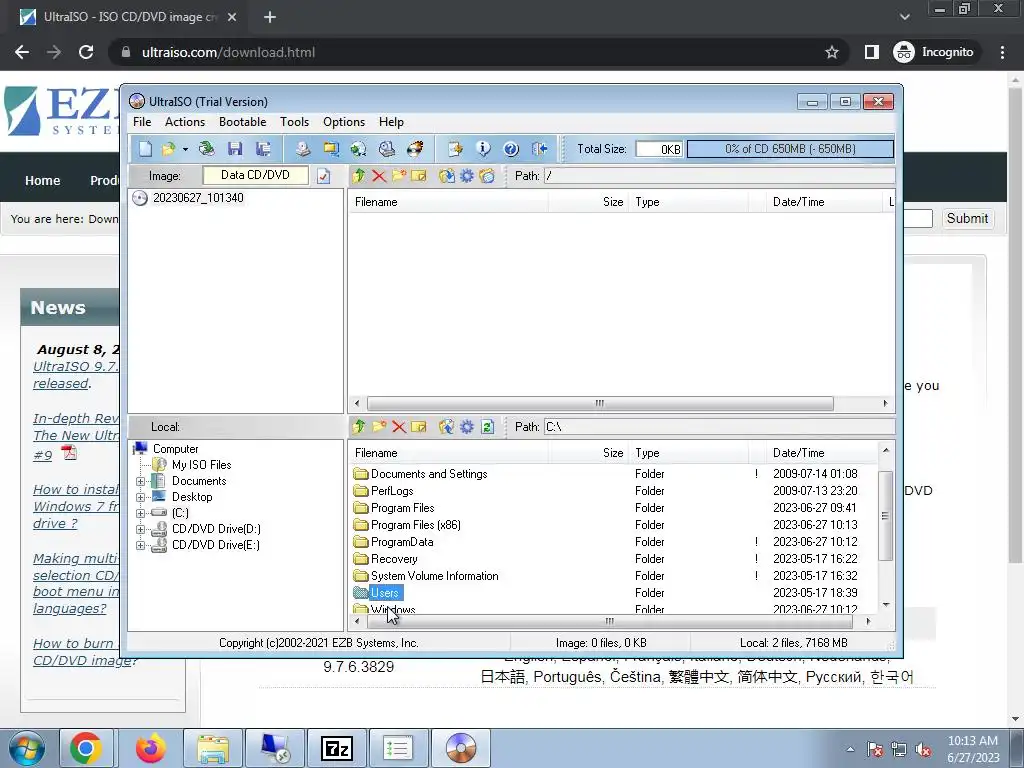Click Mount to Virtual Drive icon
Viewport: 1024px width, 768px height.
[387, 149]
